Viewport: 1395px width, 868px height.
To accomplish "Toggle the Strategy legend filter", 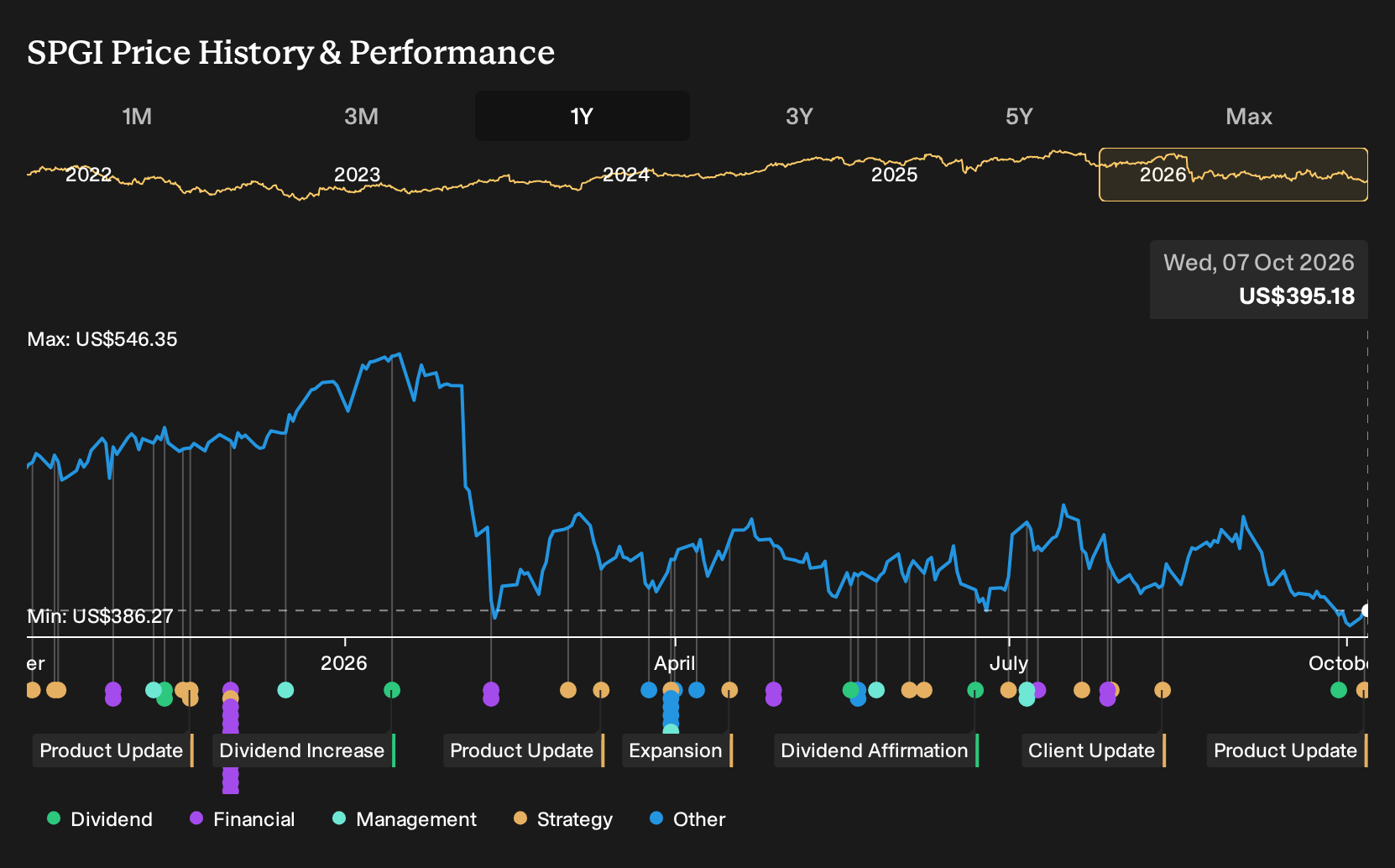I will (563, 819).
